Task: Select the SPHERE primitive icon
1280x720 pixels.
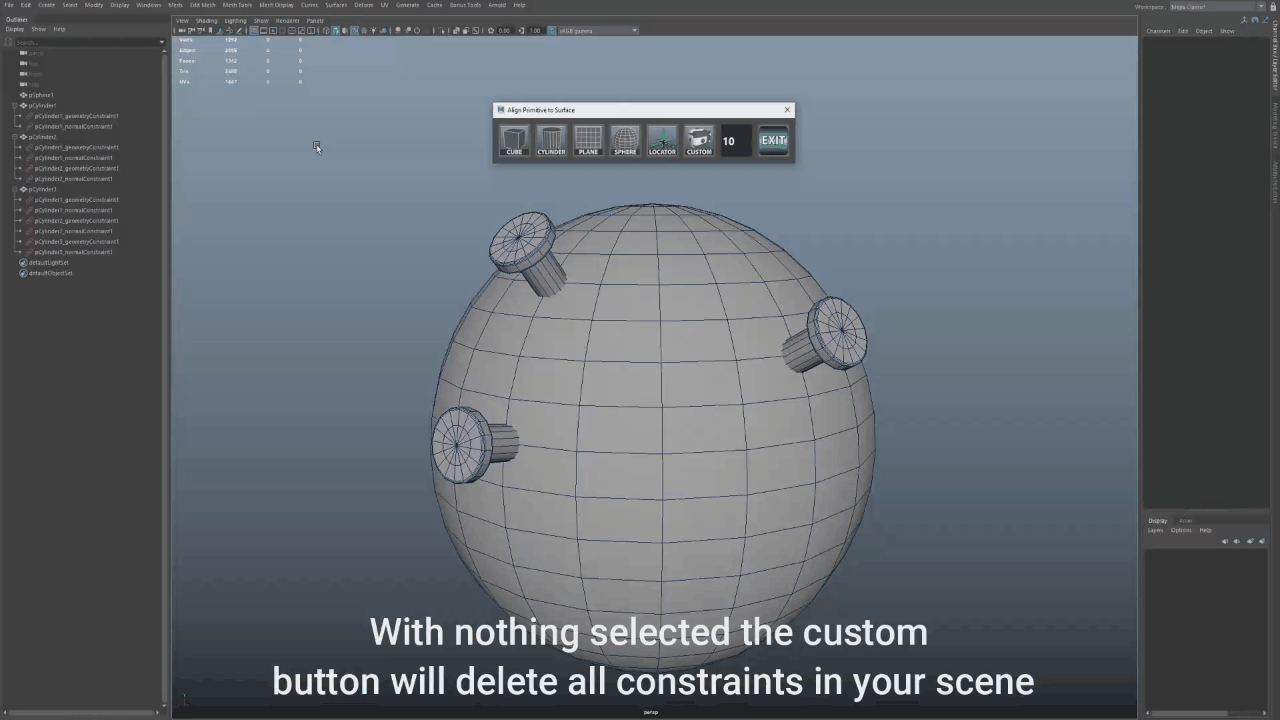Action: [x=625, y=140]
